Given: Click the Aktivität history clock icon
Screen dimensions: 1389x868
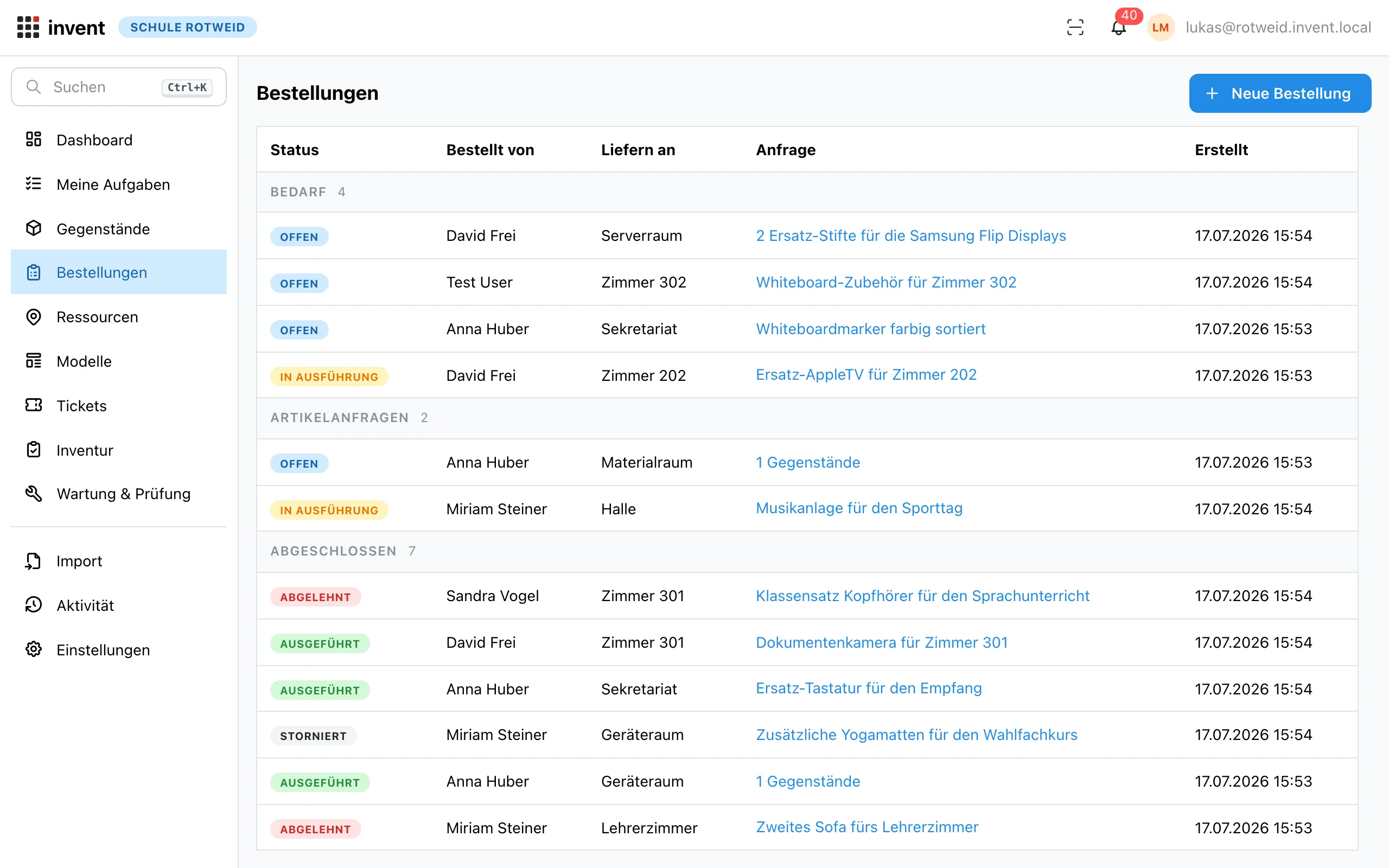Looking at the screenshot, I should pos(34,605).
